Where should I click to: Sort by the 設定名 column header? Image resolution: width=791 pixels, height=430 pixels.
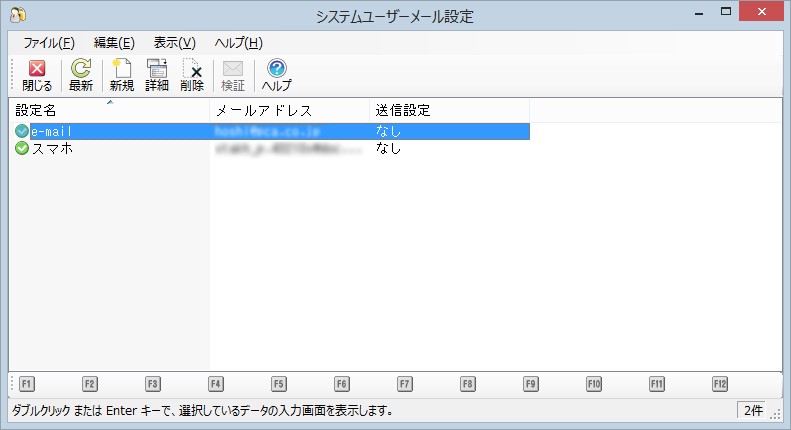coord(109,110)
